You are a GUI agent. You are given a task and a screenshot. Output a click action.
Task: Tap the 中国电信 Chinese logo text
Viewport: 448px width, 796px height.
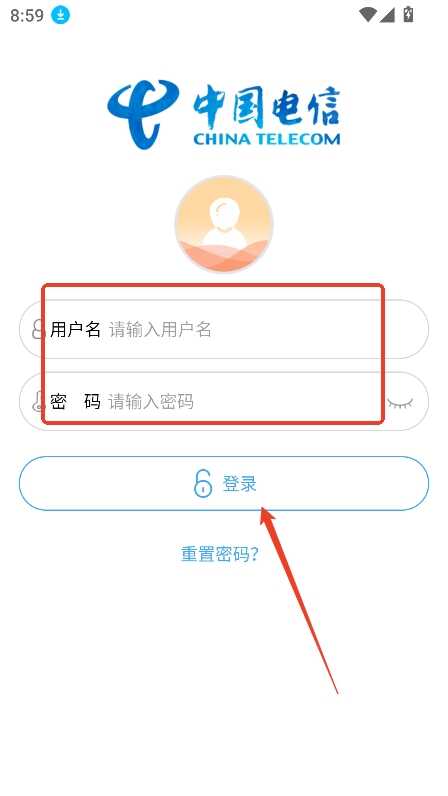click(266, 107)
